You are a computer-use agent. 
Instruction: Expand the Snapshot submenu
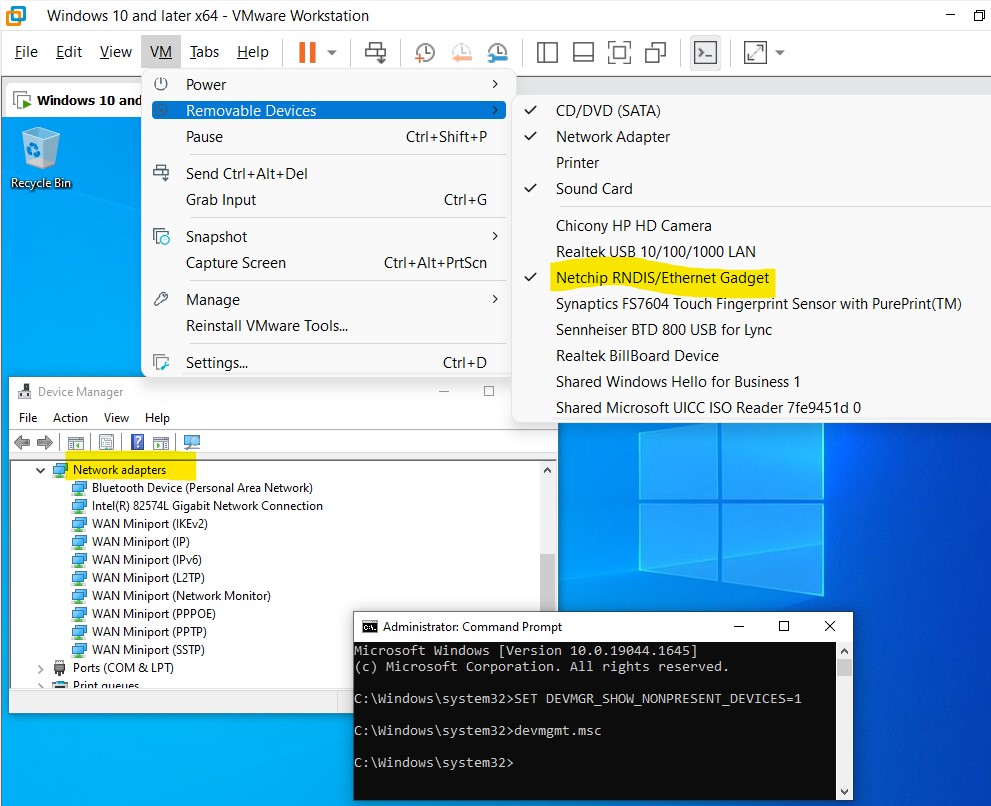pos(329,236)
